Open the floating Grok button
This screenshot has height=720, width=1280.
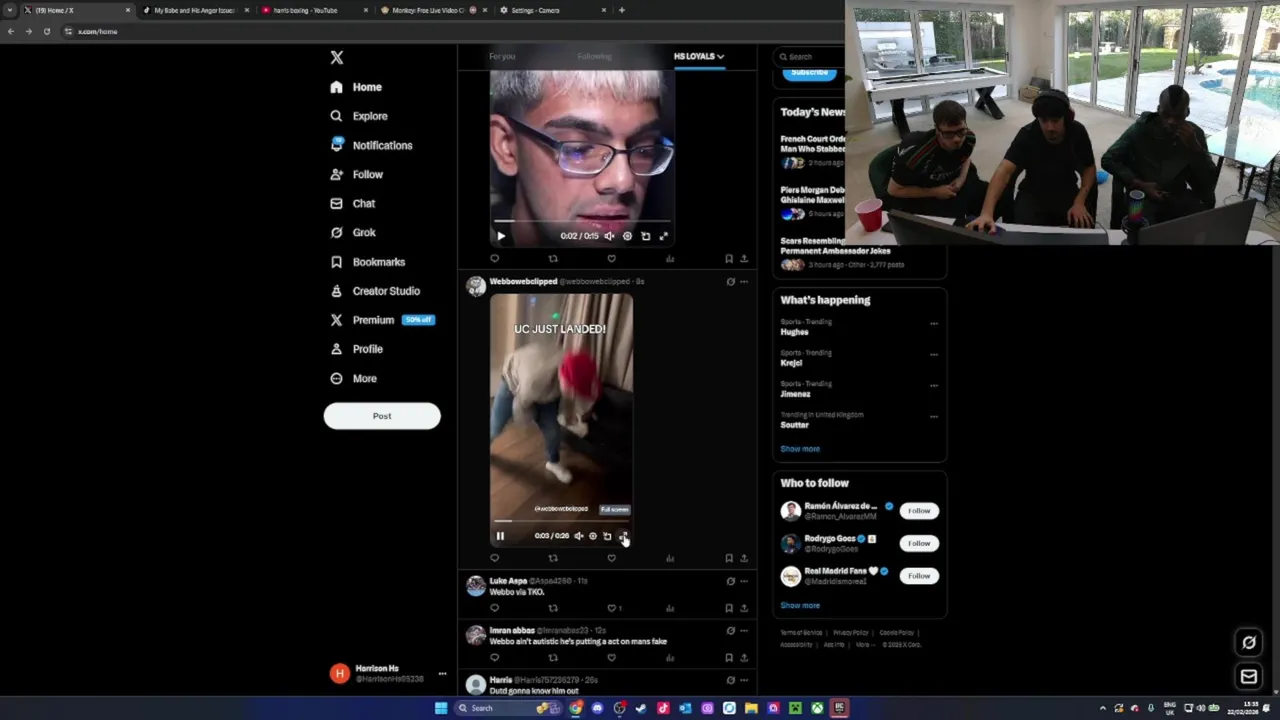click(x=1249, y=643)
